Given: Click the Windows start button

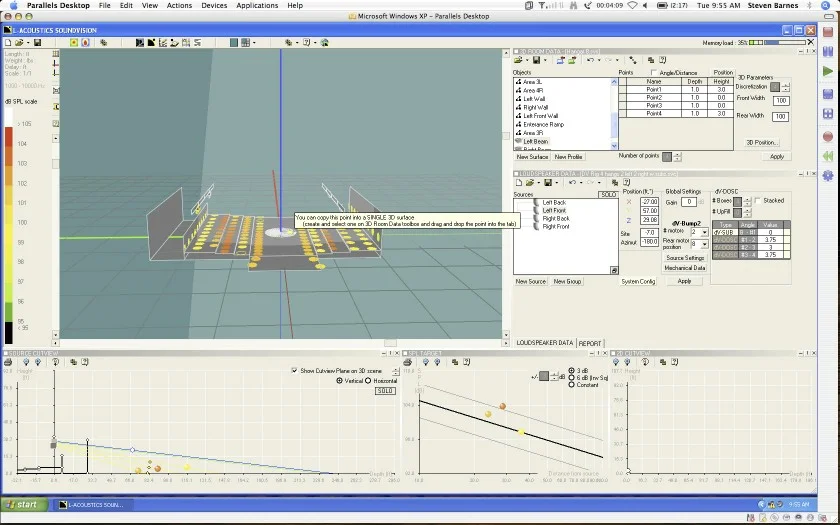Looking at the screenshot, I should coord(24,505).
